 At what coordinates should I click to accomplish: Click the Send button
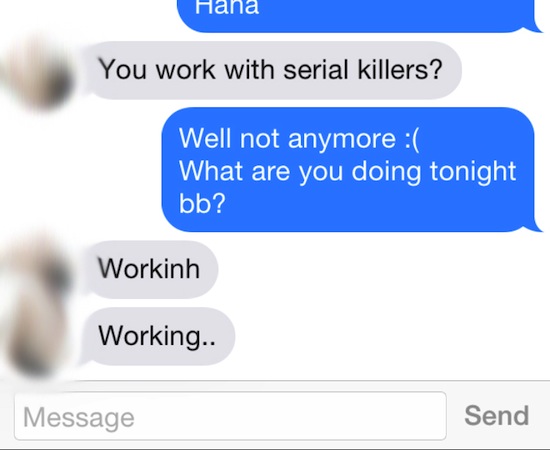point(496,416)
